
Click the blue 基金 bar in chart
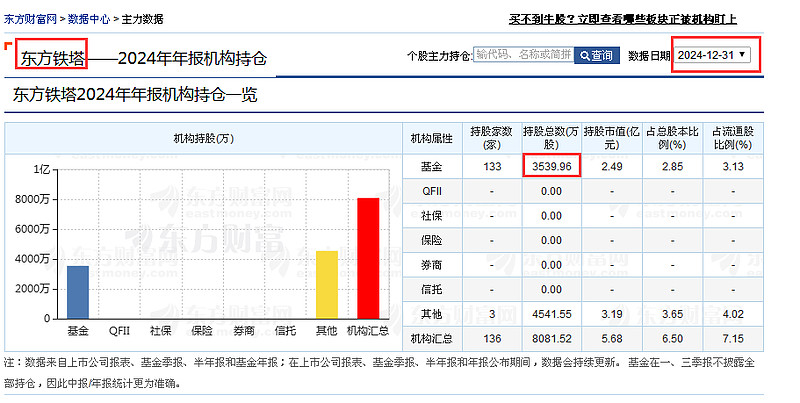pyautogui.click(x=78, y=292)
